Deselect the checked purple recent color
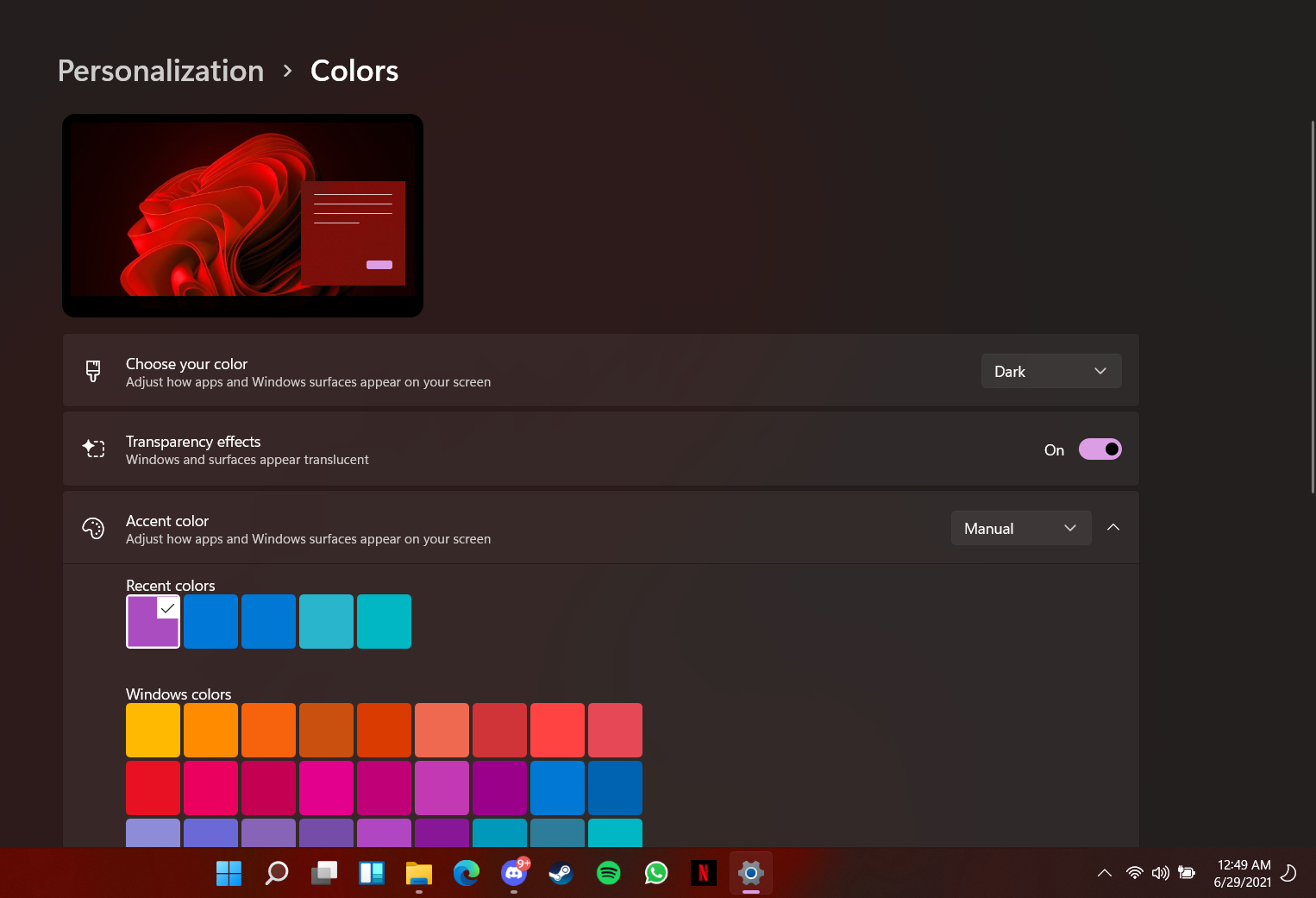The height and width of the screenshot is (898, 1316). [153, 621]
